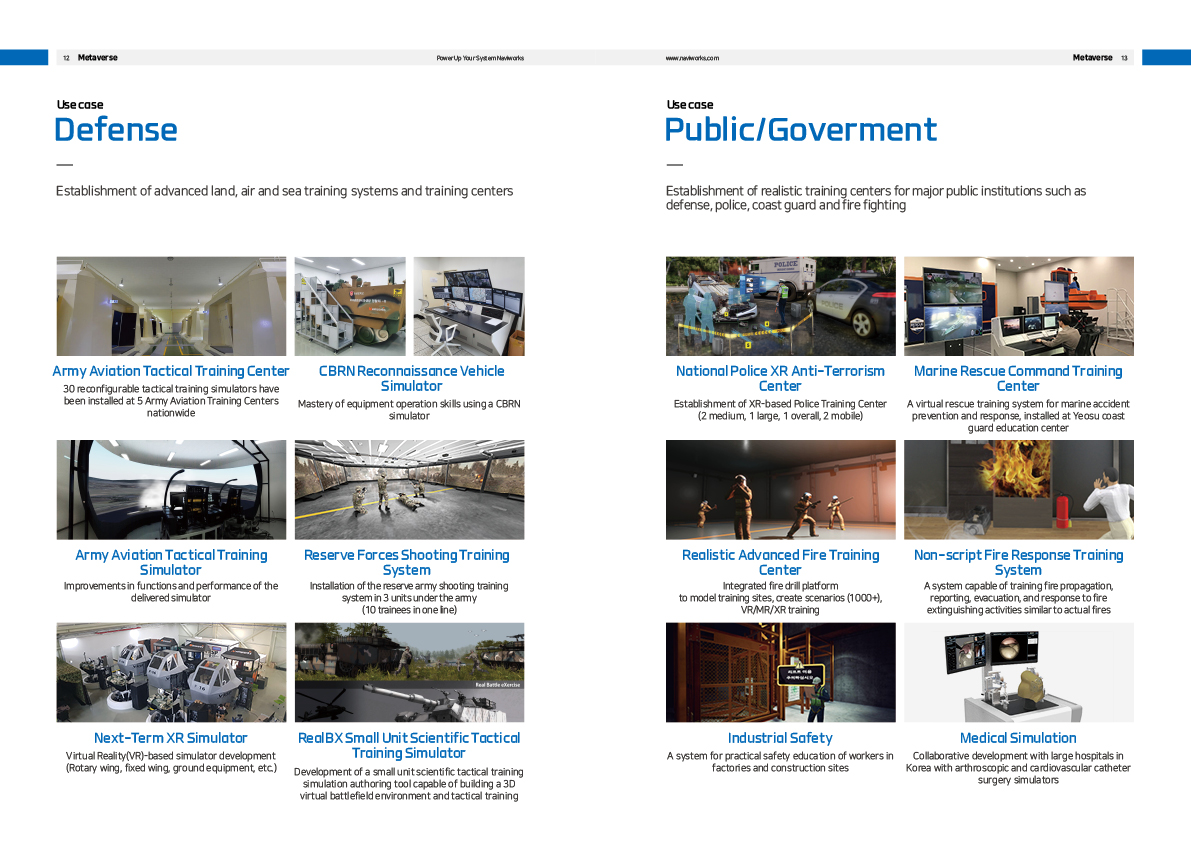Open the "Next-Term XR Simulator" heading
1191x842 pixels.
[x=171, y=738]
